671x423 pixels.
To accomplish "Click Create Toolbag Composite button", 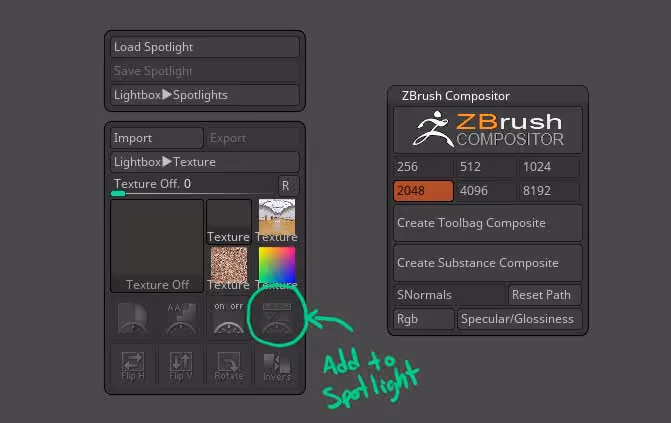I will pos(488,223).
